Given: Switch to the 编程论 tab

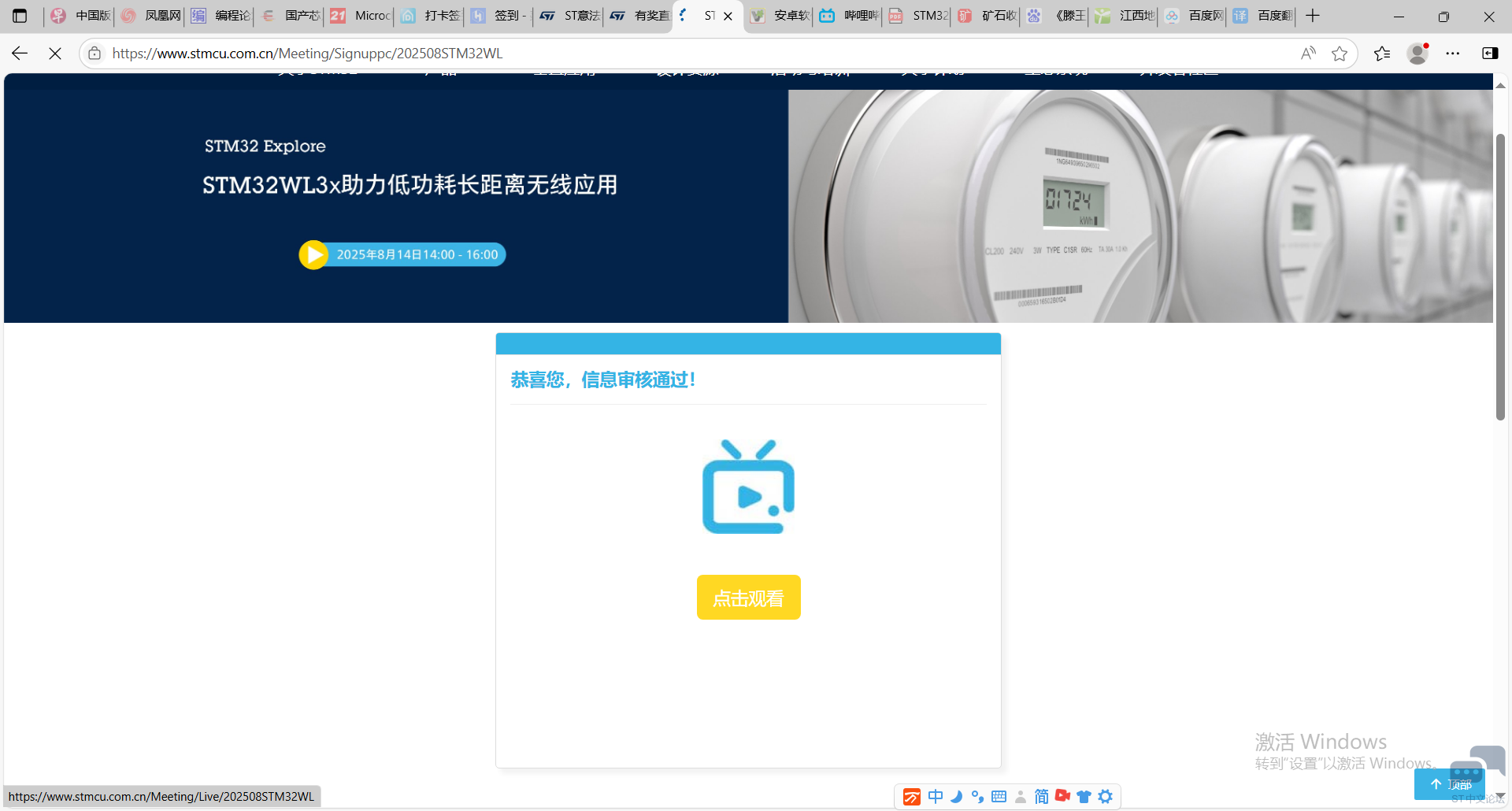Looking at the screenshot, I should [x=220, y=16].
